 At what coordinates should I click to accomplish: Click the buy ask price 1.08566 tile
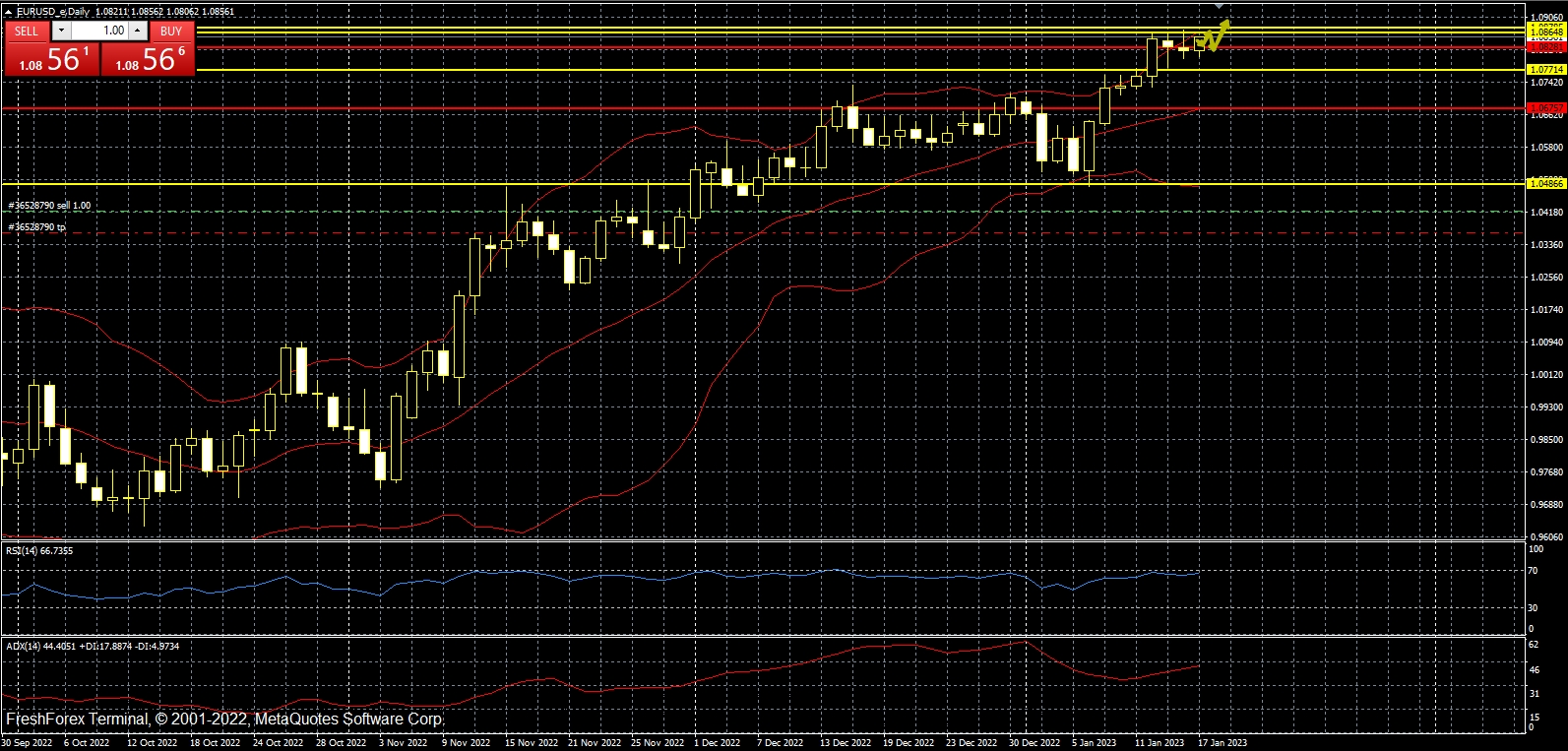click(x=149, y=58)
